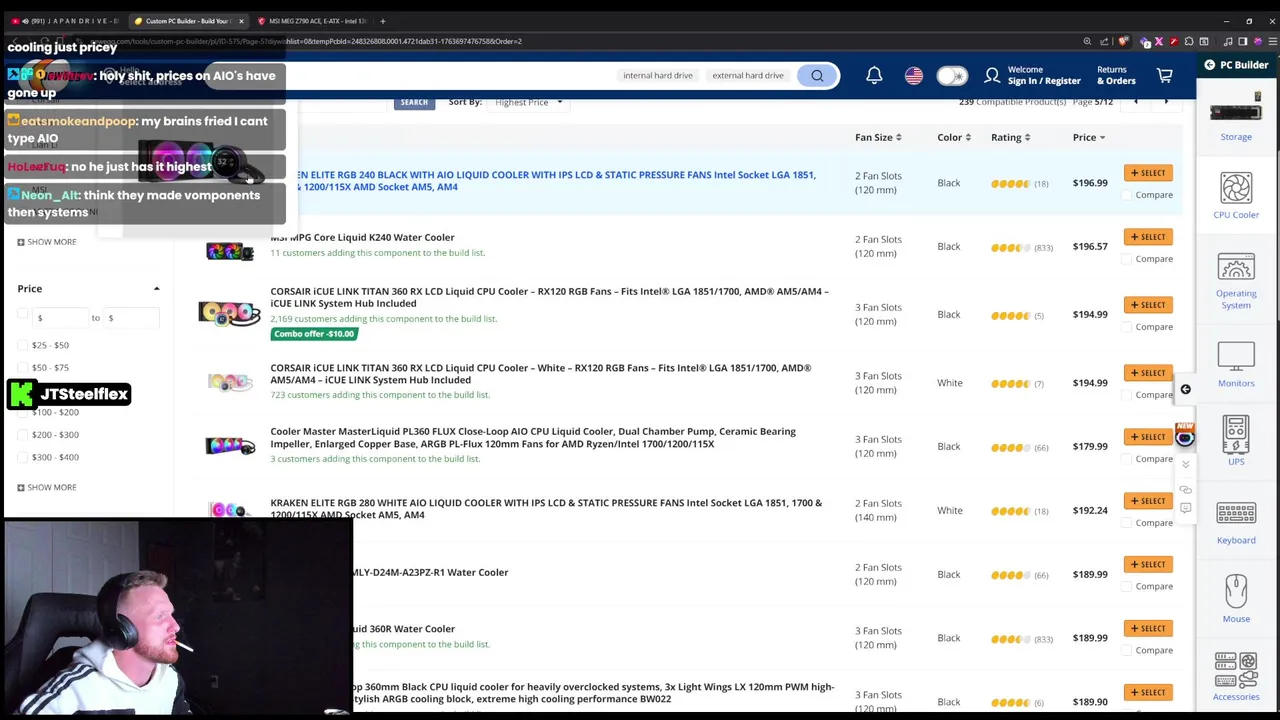Click the magnifier search button

pyautogui.click(x=817, y=76)
